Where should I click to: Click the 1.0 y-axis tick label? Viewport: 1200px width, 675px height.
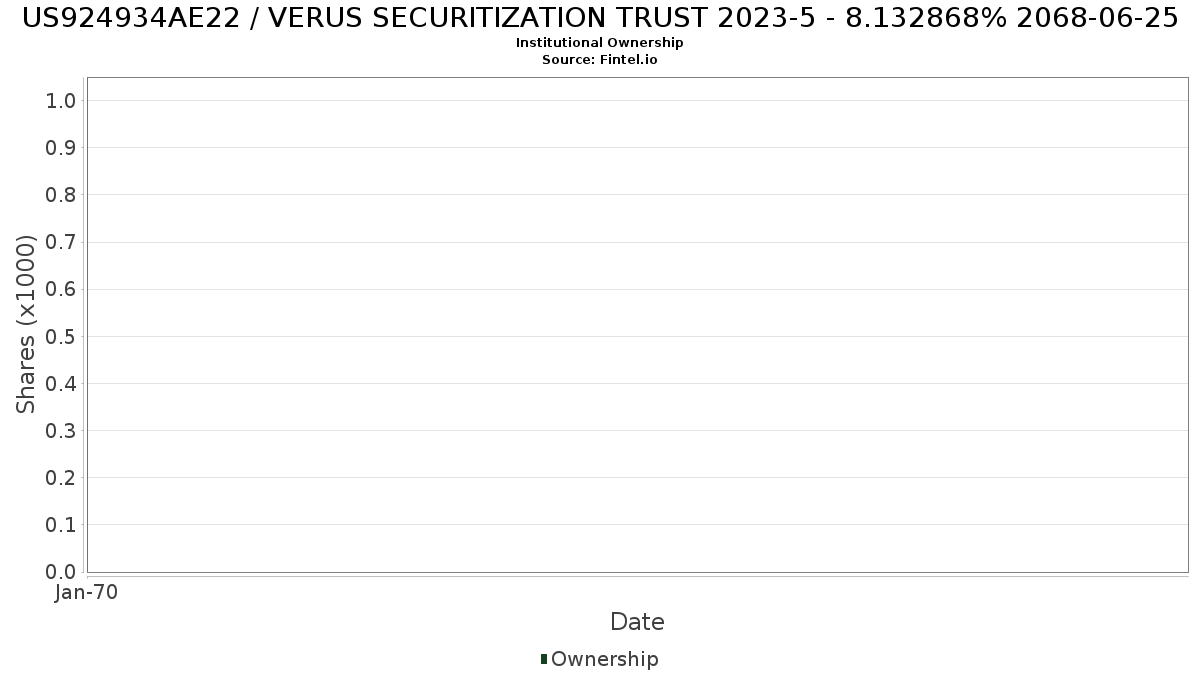click(x=60, y=100)
